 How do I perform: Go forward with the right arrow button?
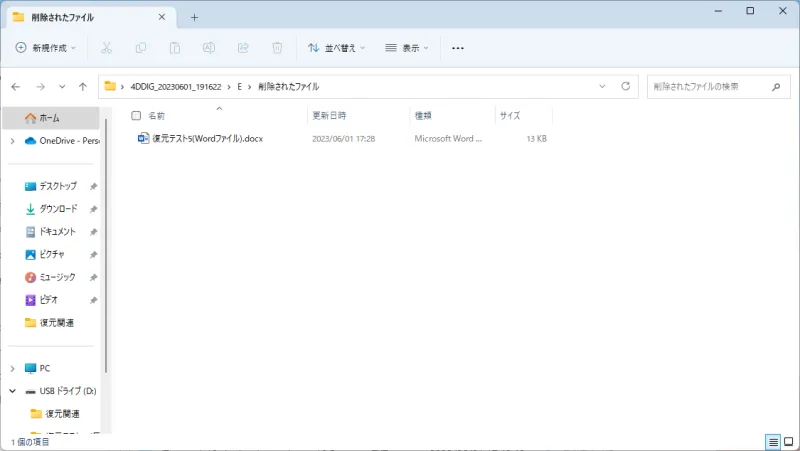click(40, 87)
